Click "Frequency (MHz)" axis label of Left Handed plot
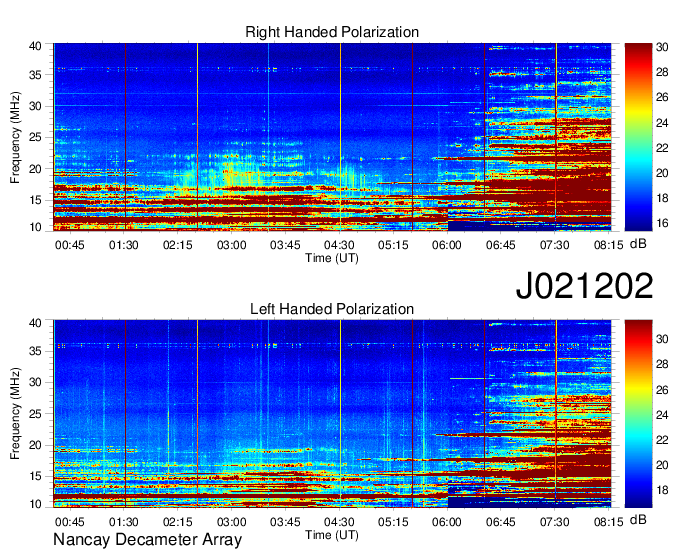The height and width of the screenshot is (552, 680). (15, 414)
